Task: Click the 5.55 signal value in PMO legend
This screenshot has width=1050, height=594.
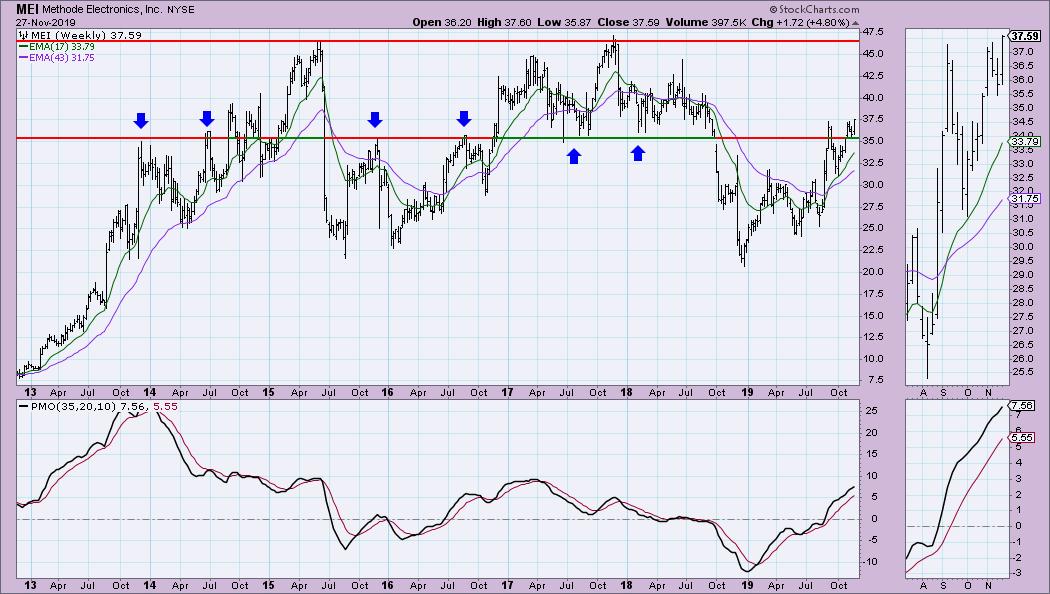Action: click(x=165, y=406)
